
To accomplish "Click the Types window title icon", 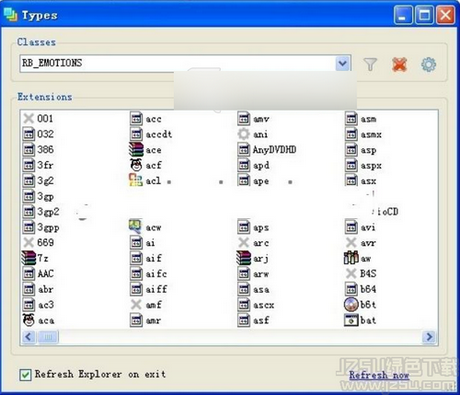I will click(x=10, y=15).
